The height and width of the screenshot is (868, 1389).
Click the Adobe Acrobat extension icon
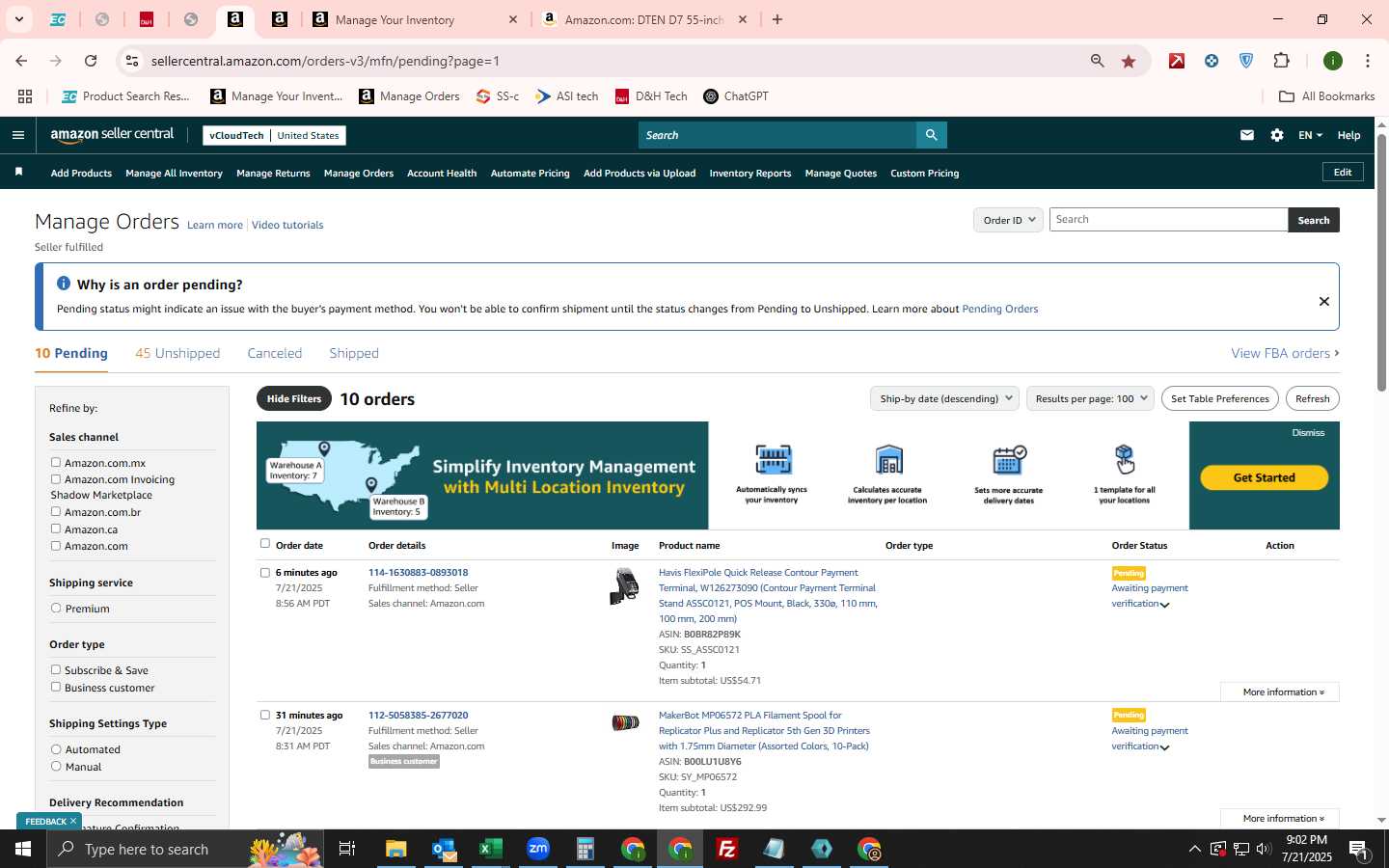coord(1177,61)
